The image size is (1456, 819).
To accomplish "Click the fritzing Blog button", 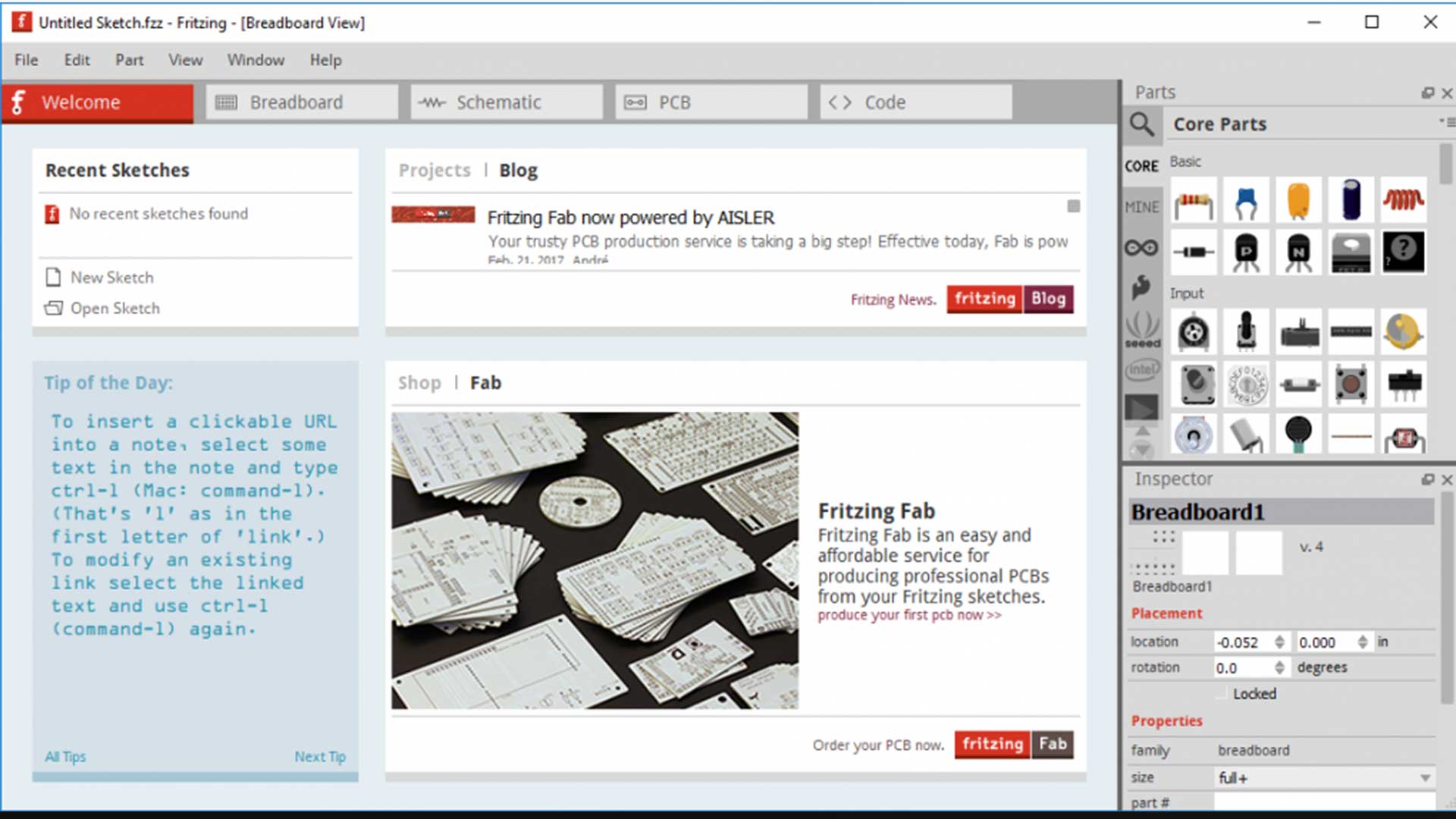I will (x=1009, y=299).
